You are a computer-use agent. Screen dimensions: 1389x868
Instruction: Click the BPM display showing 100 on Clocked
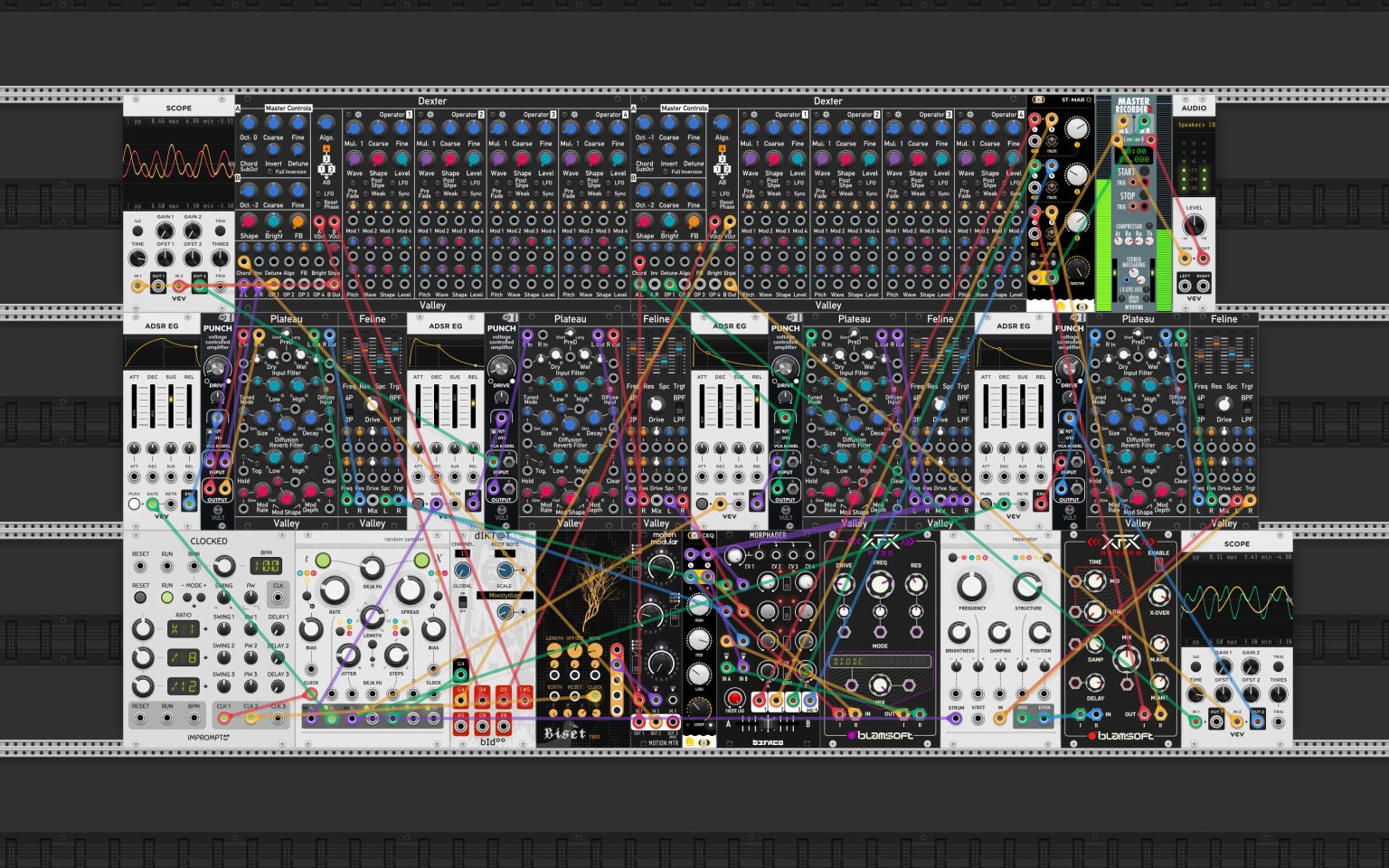click(x=266, y=566)
